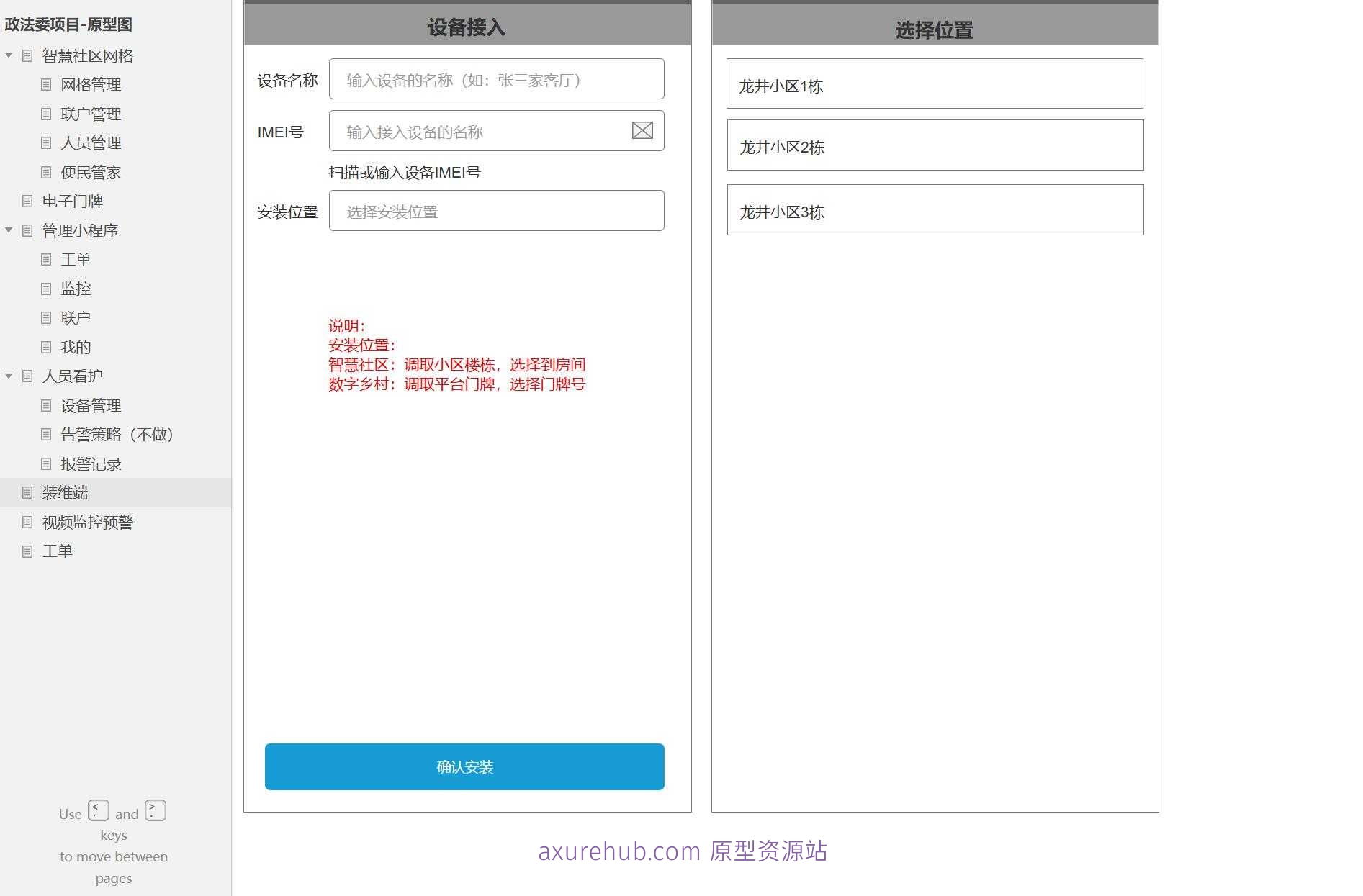
Task: Click the next page key icon
Action: tap(156, 810)
